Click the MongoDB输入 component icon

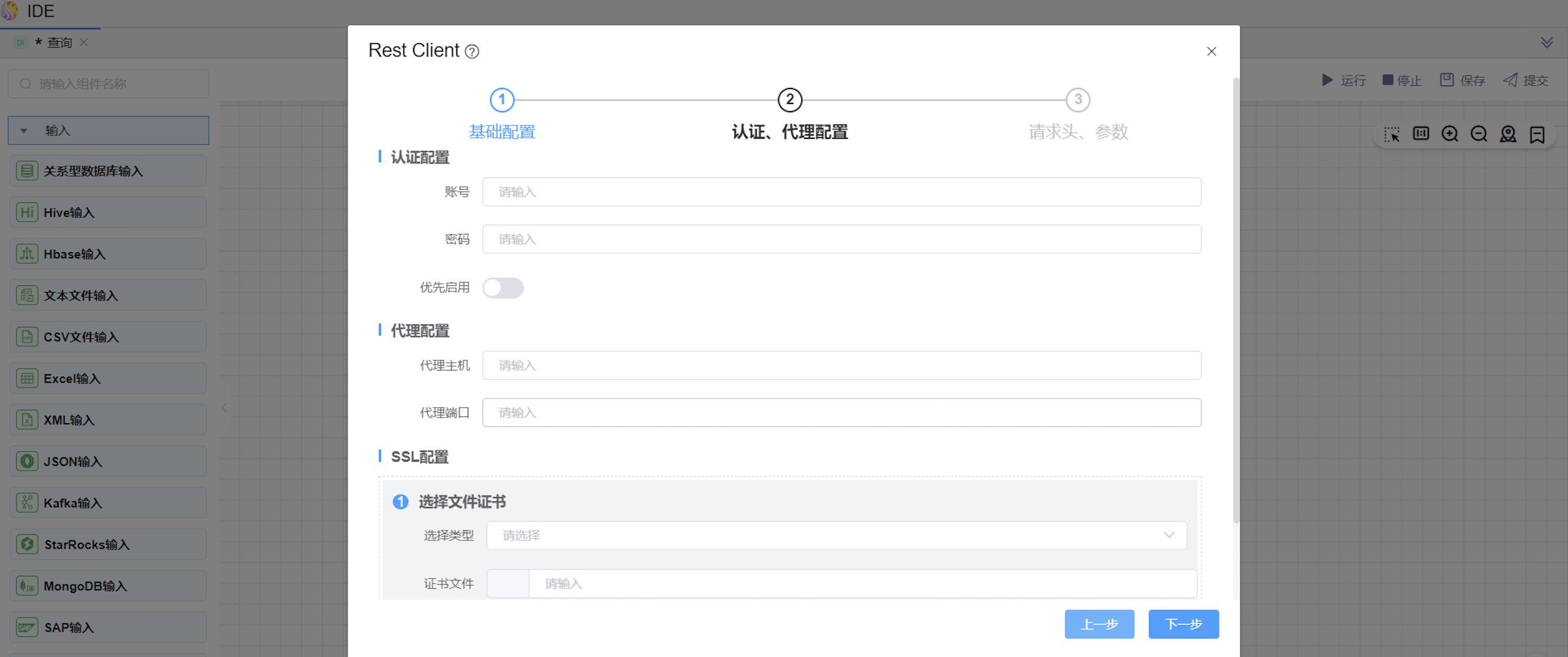[27, 586]
